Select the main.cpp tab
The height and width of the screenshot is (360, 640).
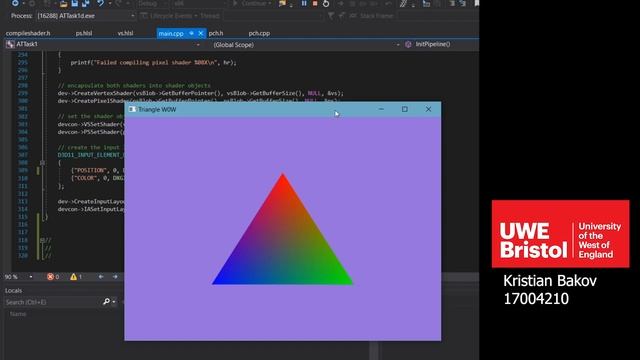171,33
